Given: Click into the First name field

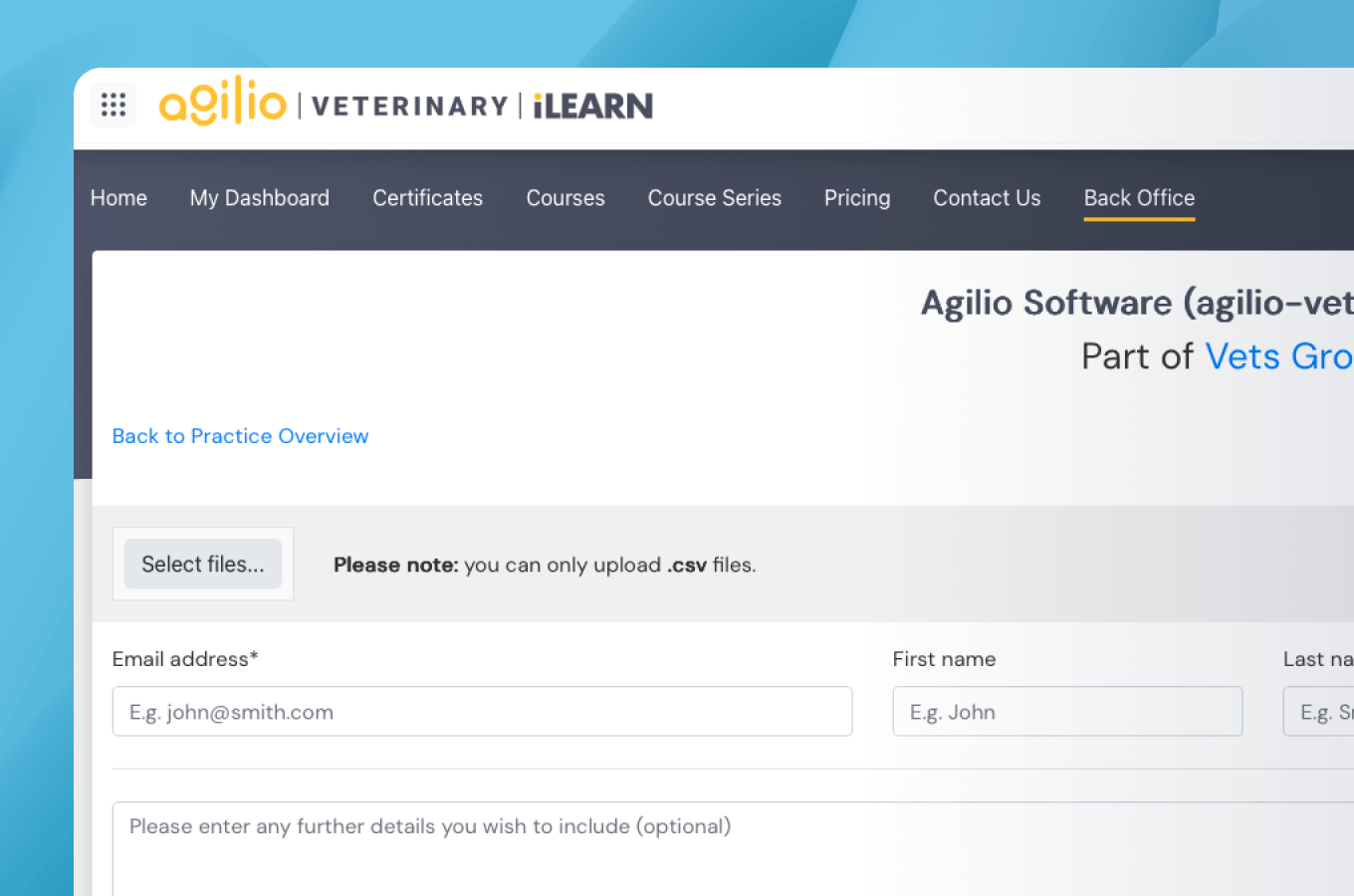Looking at the screenshot, I should pyautogui.click(x=1067, y=712).
